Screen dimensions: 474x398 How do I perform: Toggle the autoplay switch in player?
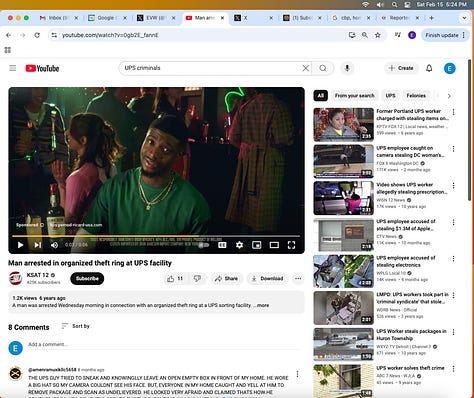tap(204, 245)
